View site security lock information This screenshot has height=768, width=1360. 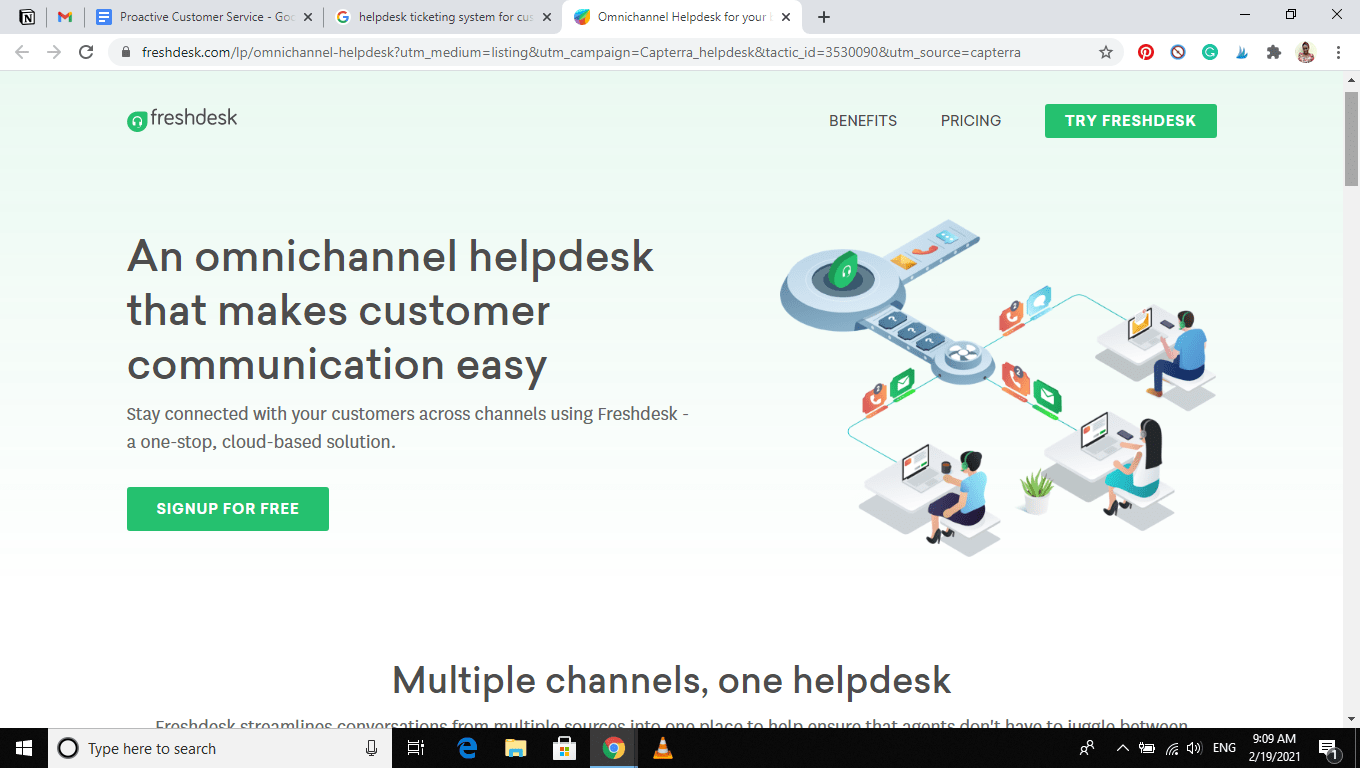click(x=126, y=52)
